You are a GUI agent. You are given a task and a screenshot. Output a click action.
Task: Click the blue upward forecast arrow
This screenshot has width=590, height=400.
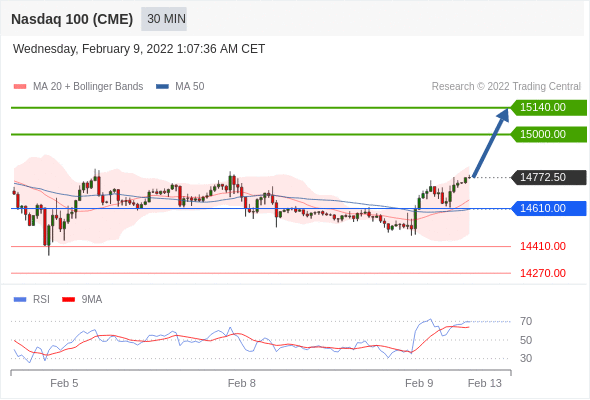click(491, 143)
